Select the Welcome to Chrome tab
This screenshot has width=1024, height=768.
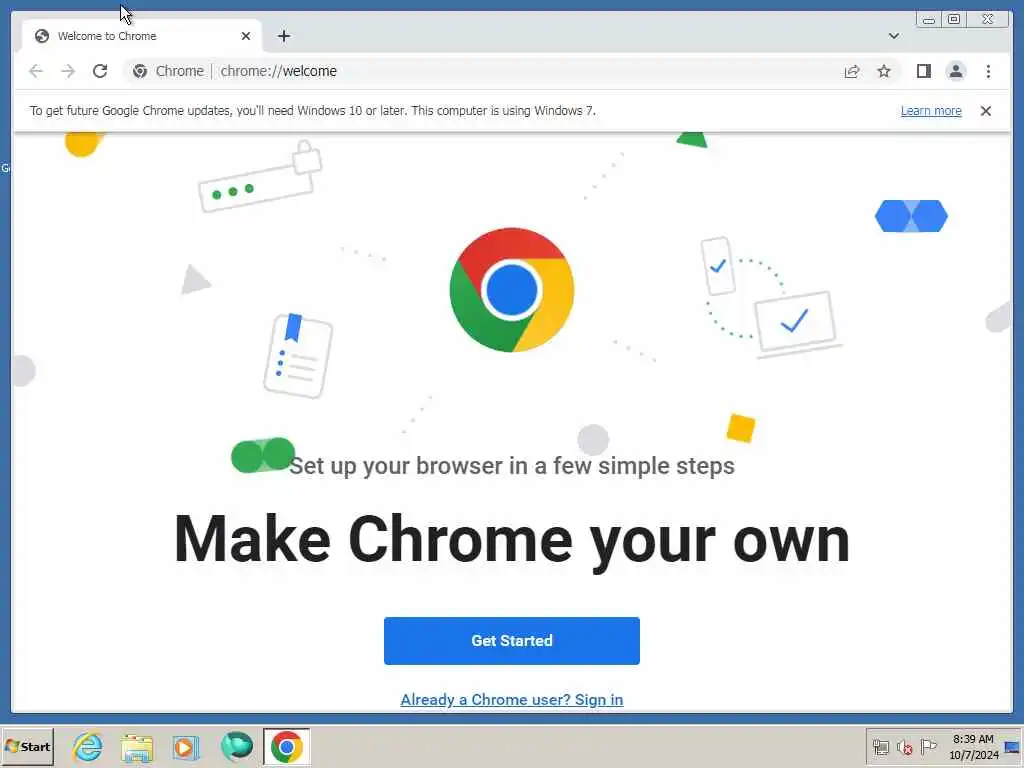tap(142, 36)
